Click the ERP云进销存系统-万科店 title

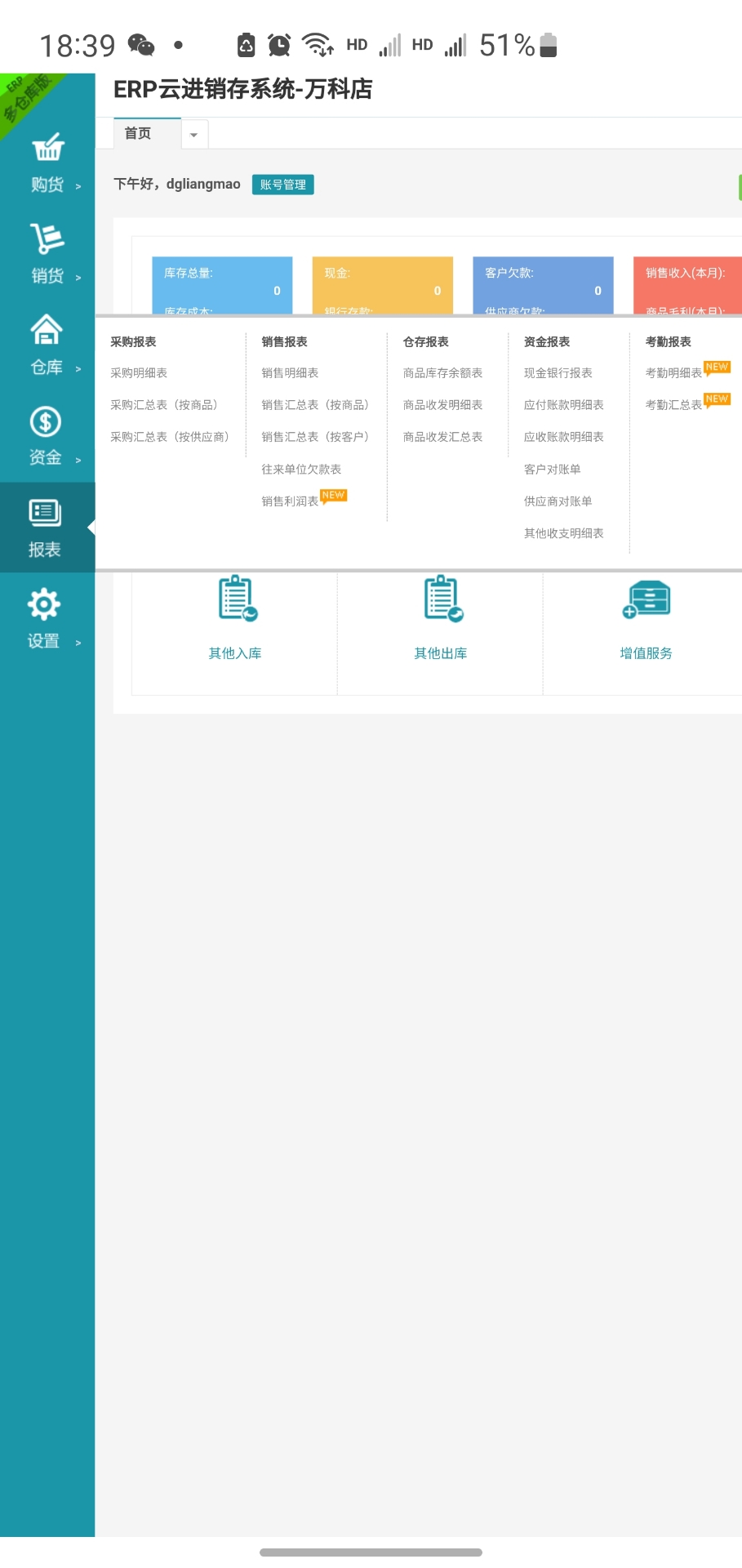click(242, 89)
